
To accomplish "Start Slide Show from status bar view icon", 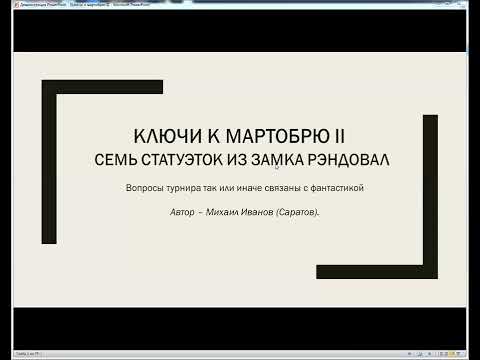I will point(459,354).
